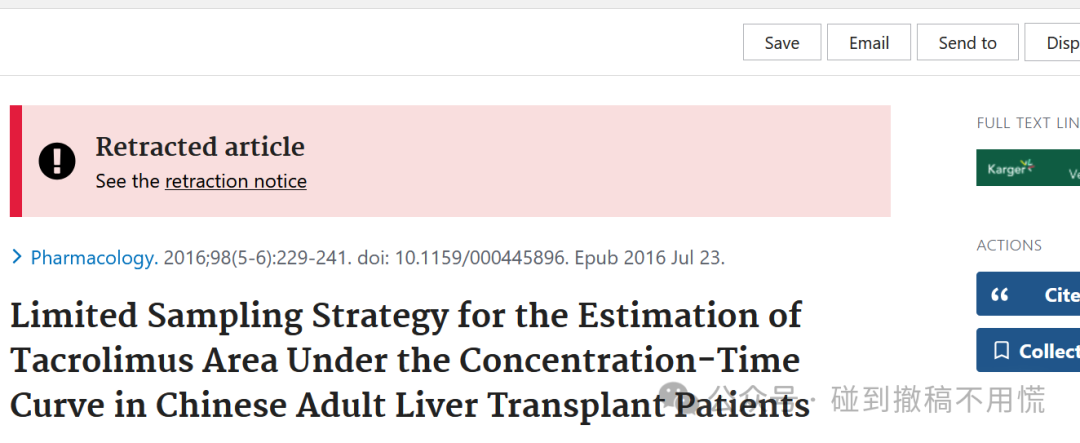
Task: Click the Retracted article heading
Action: click(x=200, y=147)
